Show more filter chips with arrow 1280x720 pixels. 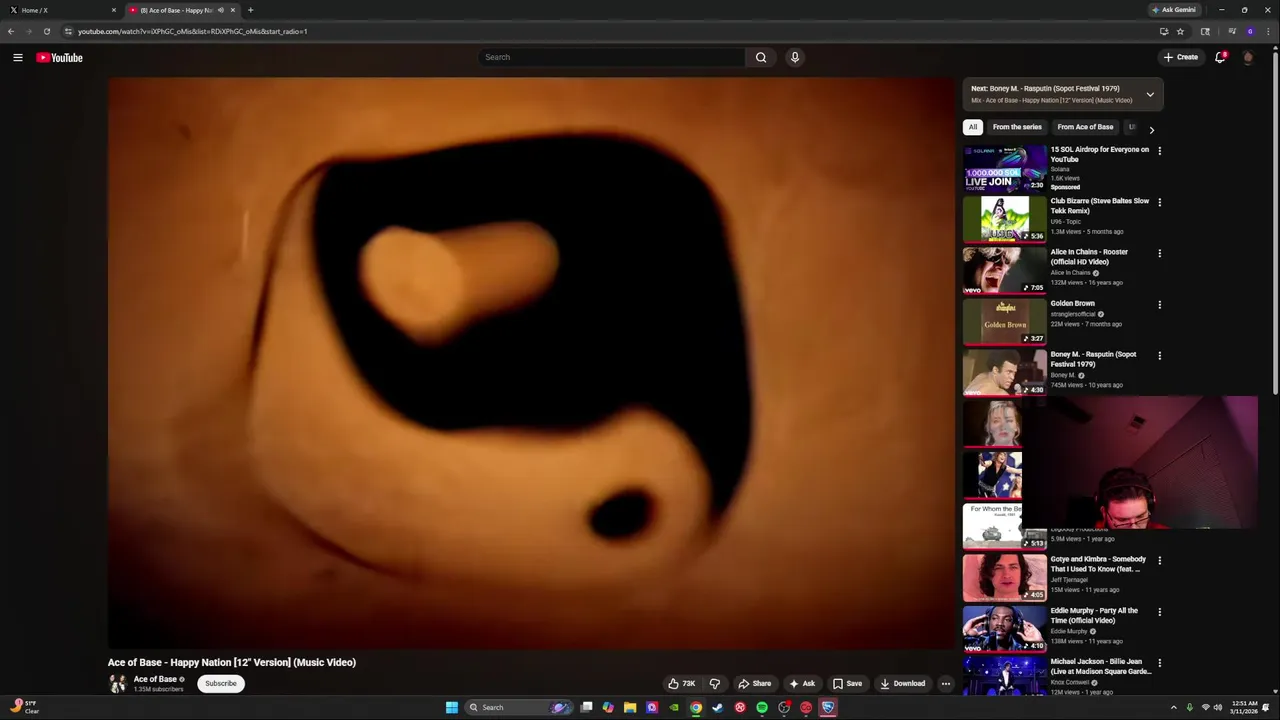click(1151, 130)
